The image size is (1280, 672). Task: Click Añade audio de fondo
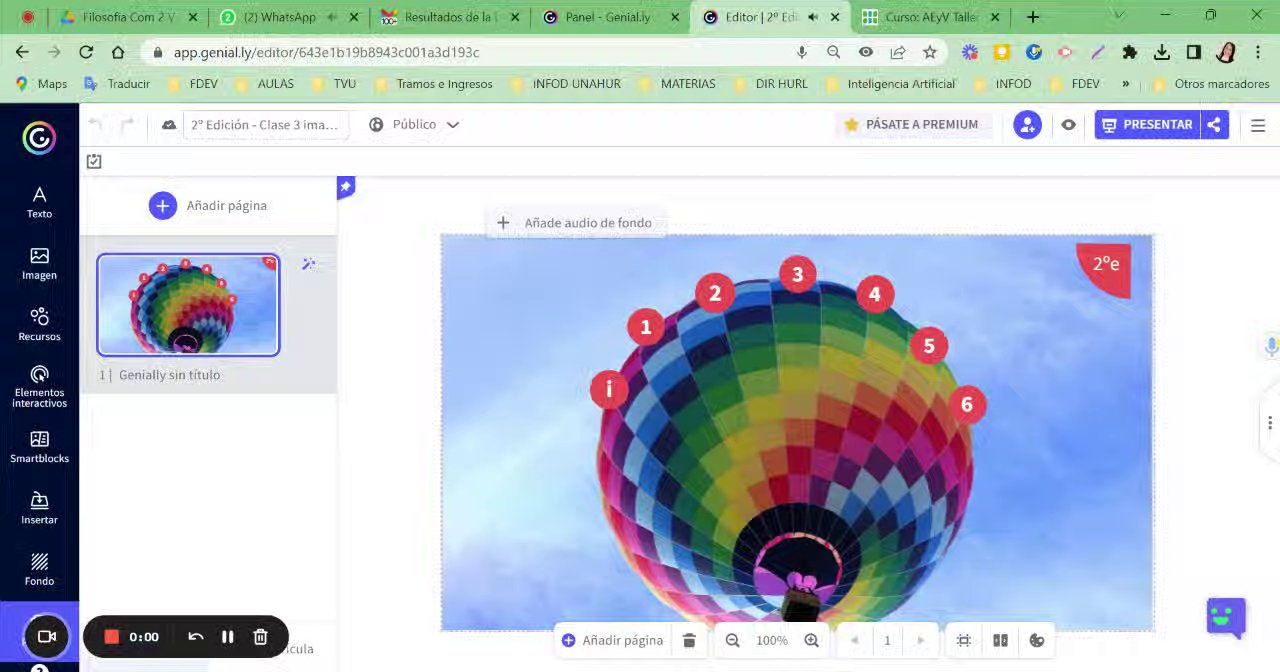[576, 223]
